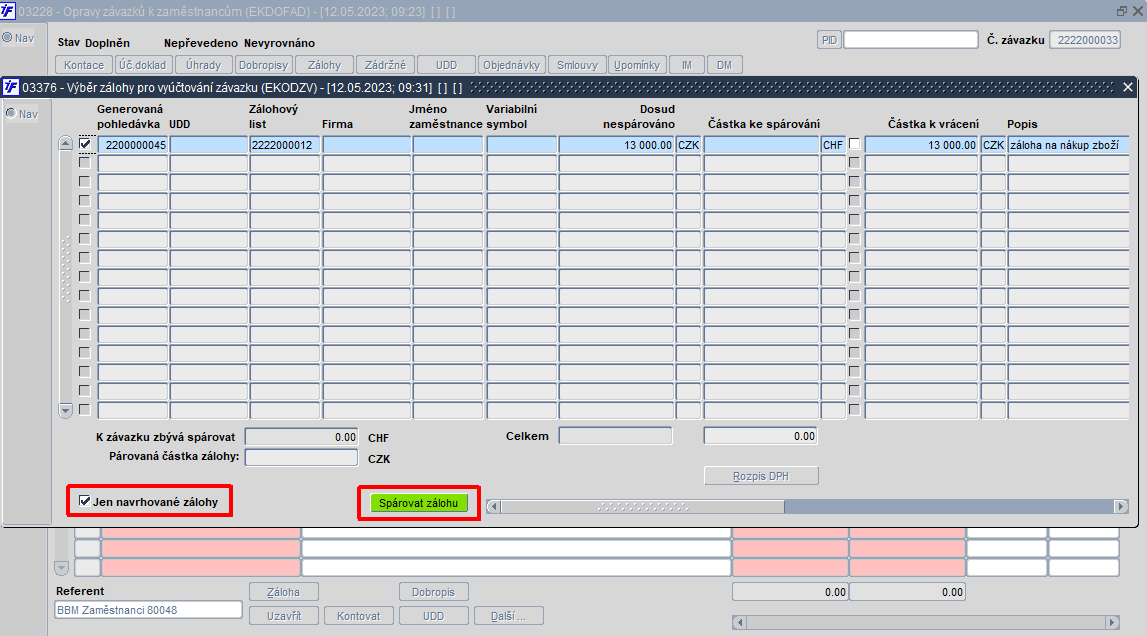Click the PID lookup button
Viewport: 1147px width, 636px height.
pyautogui.click(x=829, y=40)
